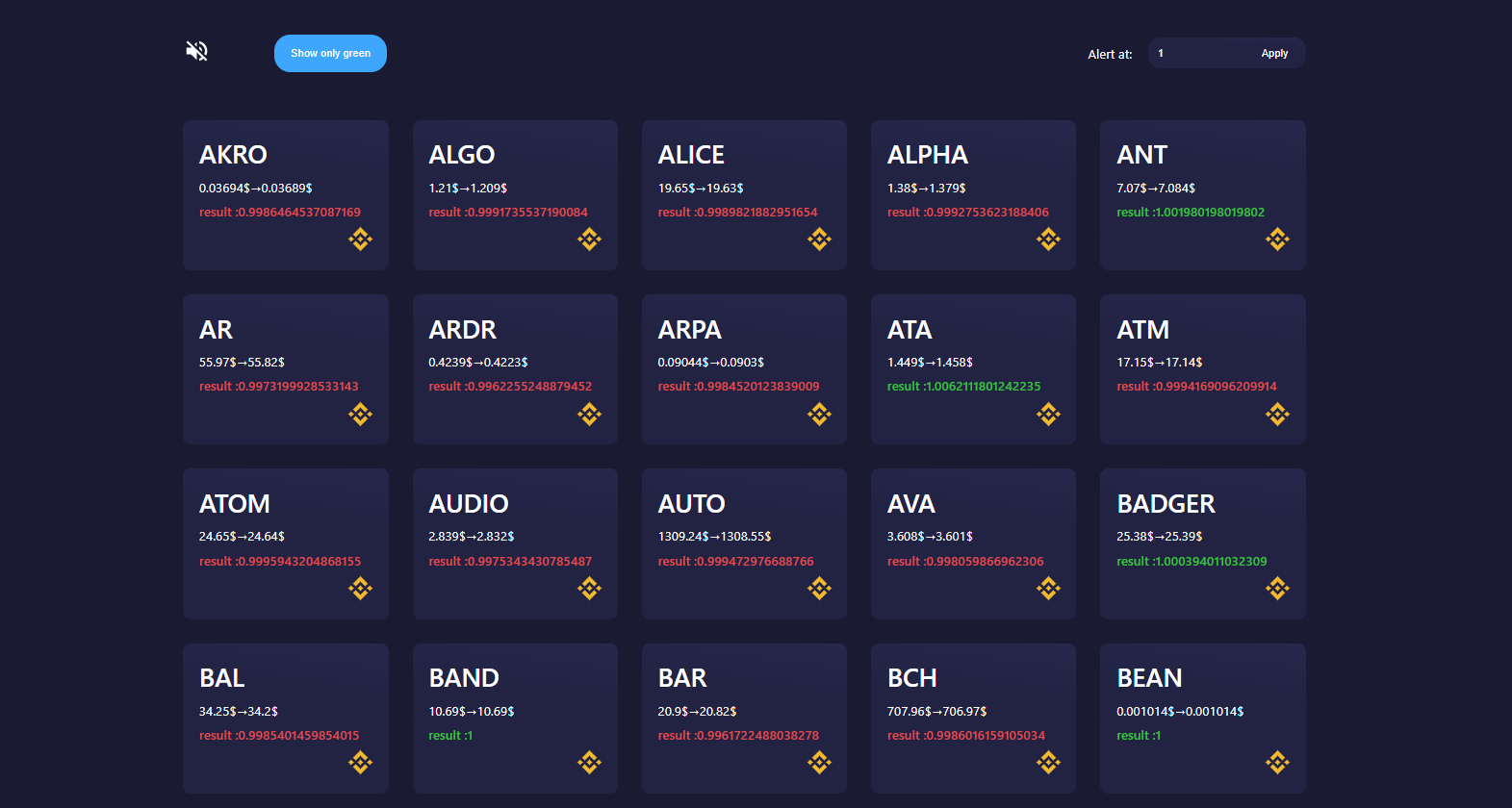The image size is (1512, 808).
Task: Click the Show only green button
Action: click(x=330, y=53)
